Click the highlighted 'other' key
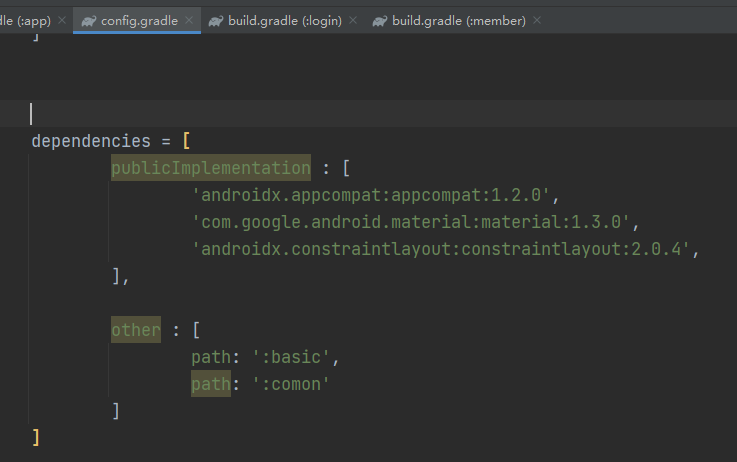The image size is (737, 462). click(136, 330)
